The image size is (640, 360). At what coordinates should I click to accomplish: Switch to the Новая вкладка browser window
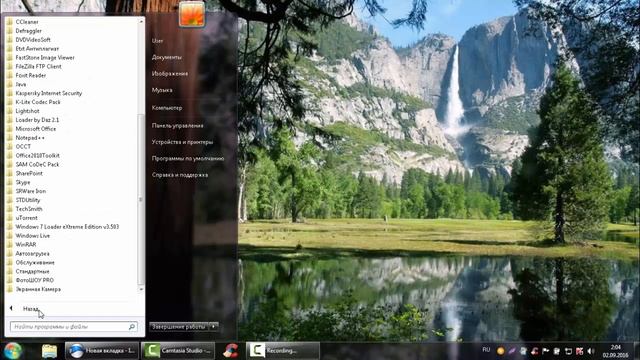pyautogui.click(x=102, y=351)
